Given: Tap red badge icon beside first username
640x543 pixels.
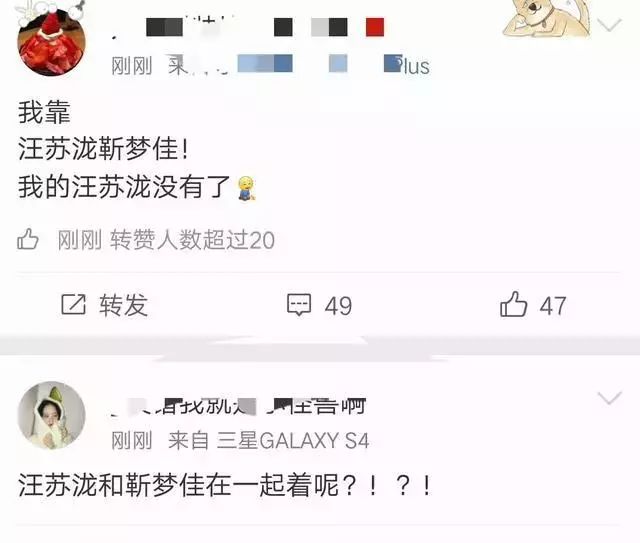Looking at the screenshot, I should tap(375, 27).
